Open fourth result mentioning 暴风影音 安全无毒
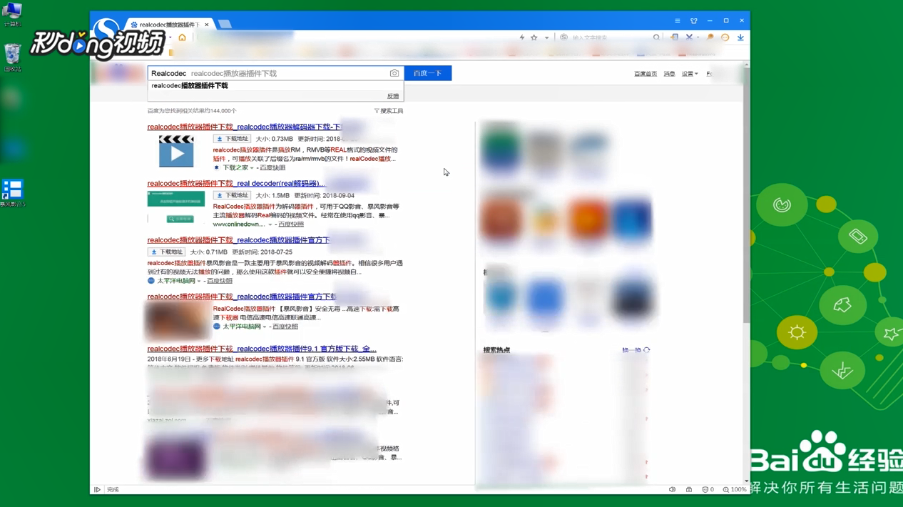 (x=242, y=296)
